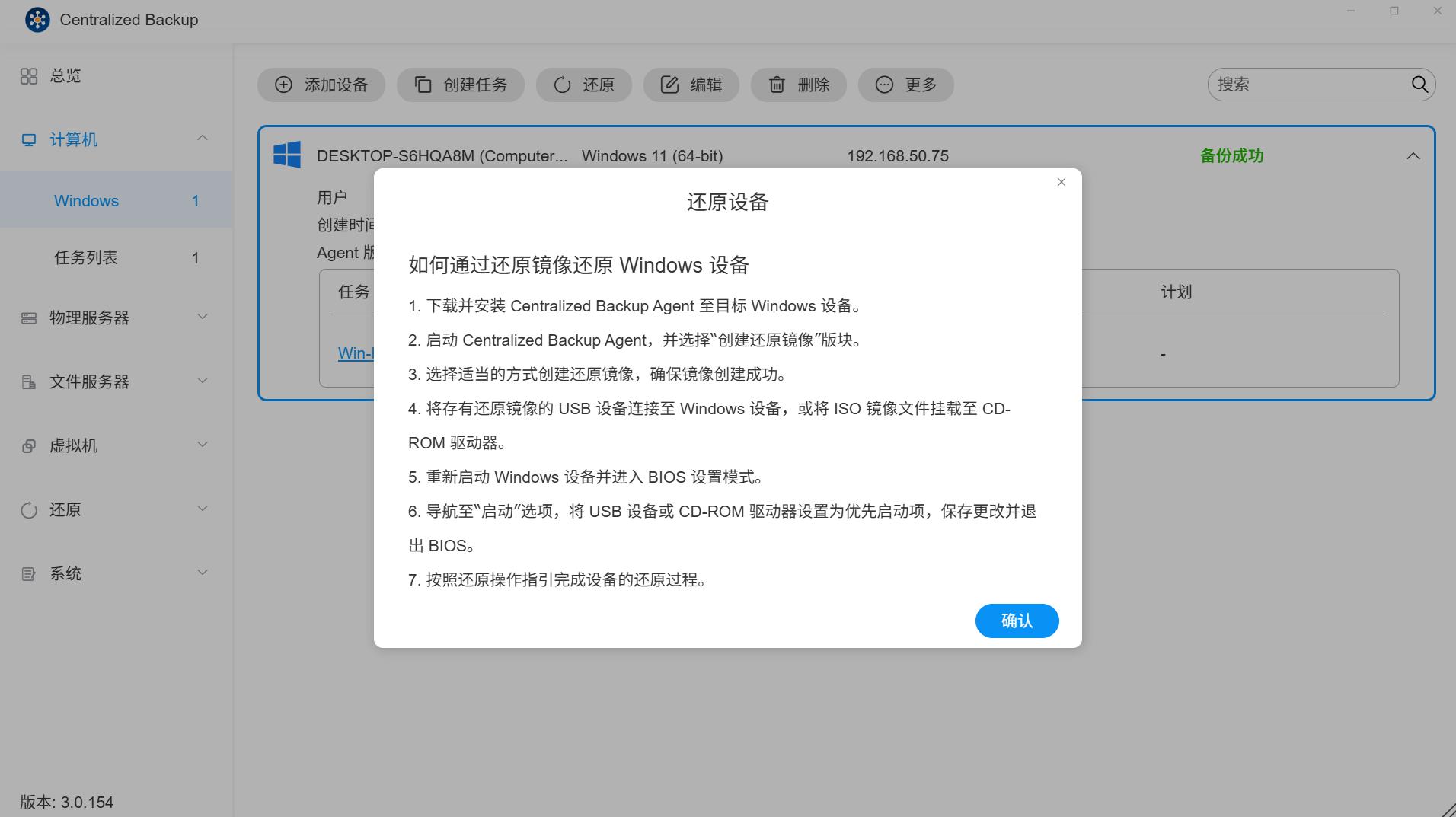
Task: Click the Windows 11 (64-bit) text
Action: [653, 156]
